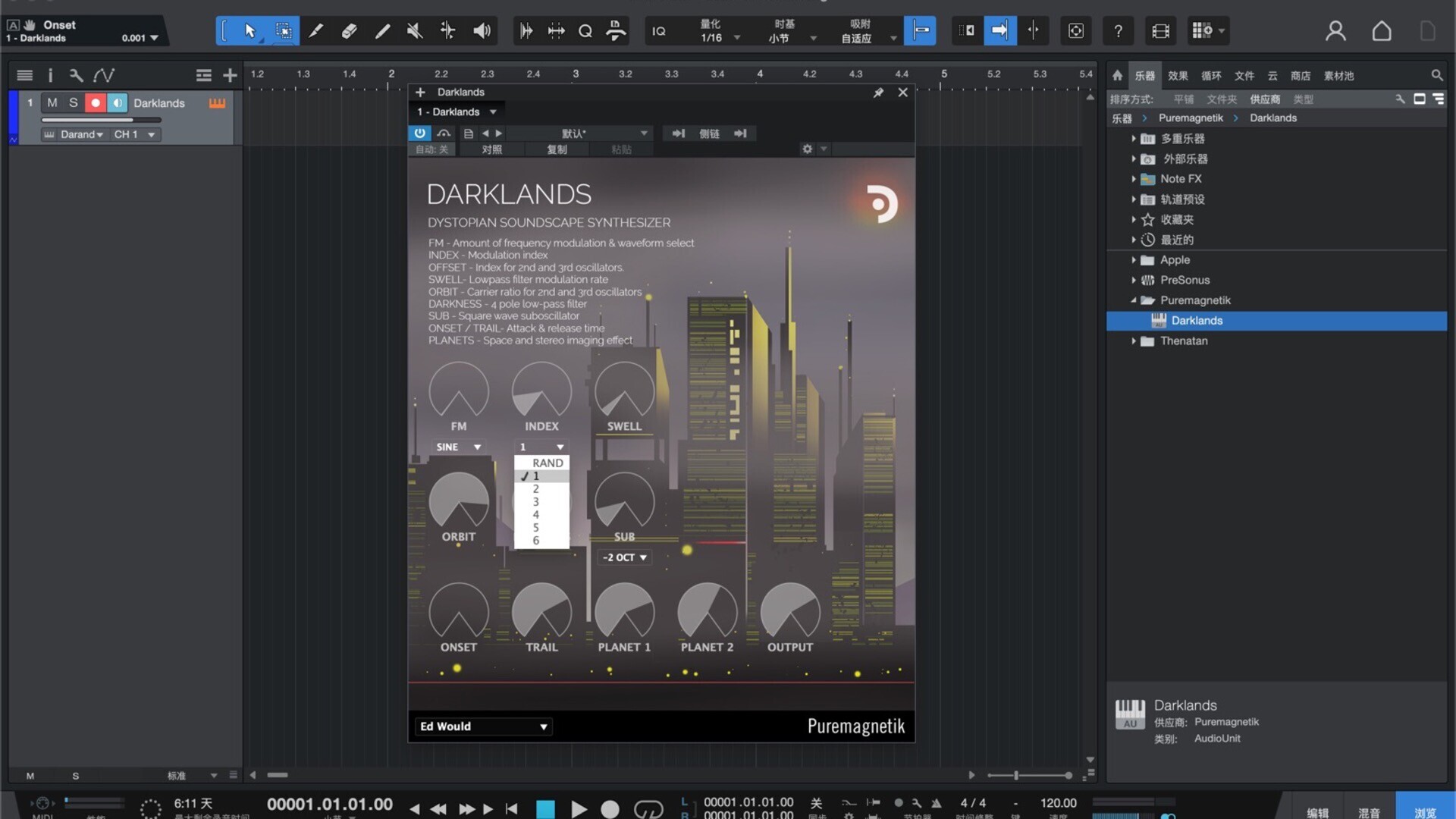Adjust the Darklands track volume fader

coord(101,120)
